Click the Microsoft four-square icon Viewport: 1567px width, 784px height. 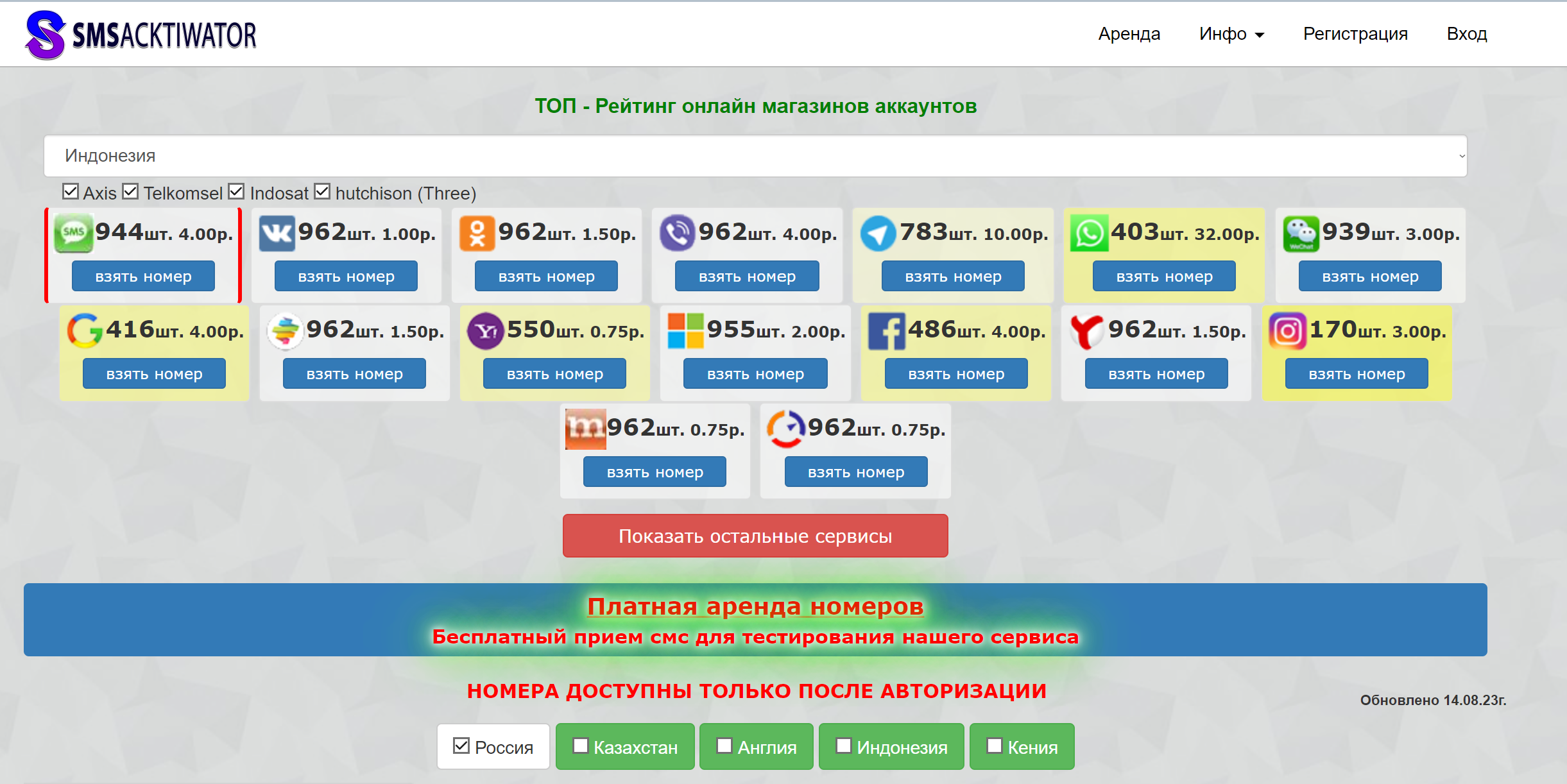[x=685, y=331]
